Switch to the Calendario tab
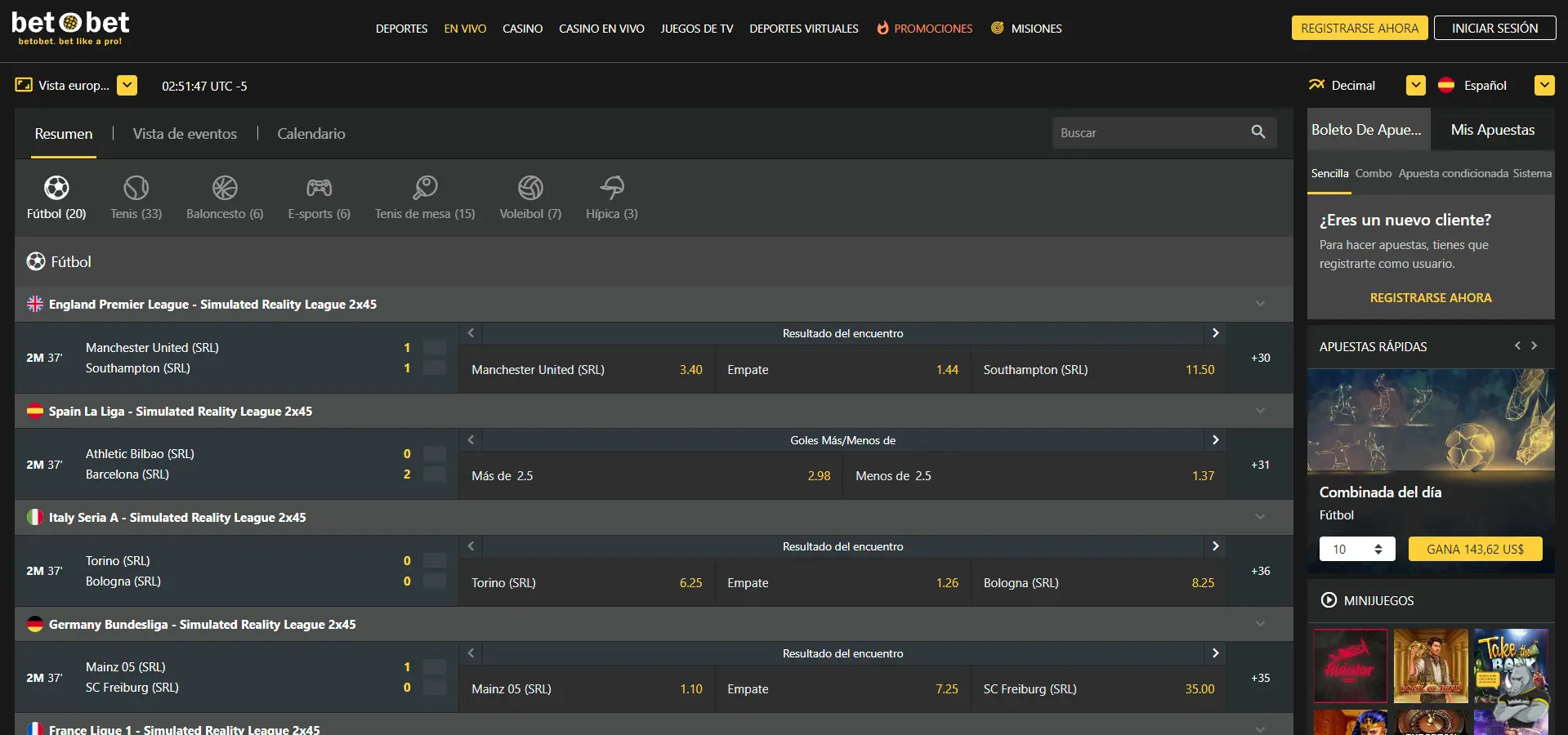The width and height of the screenshot is (1568, 735). click(x=311, y=134)
